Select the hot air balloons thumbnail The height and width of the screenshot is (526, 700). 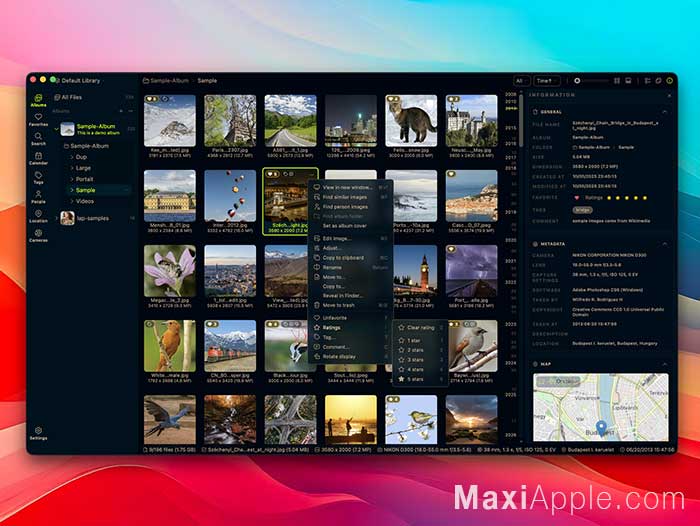coord(230,196)
